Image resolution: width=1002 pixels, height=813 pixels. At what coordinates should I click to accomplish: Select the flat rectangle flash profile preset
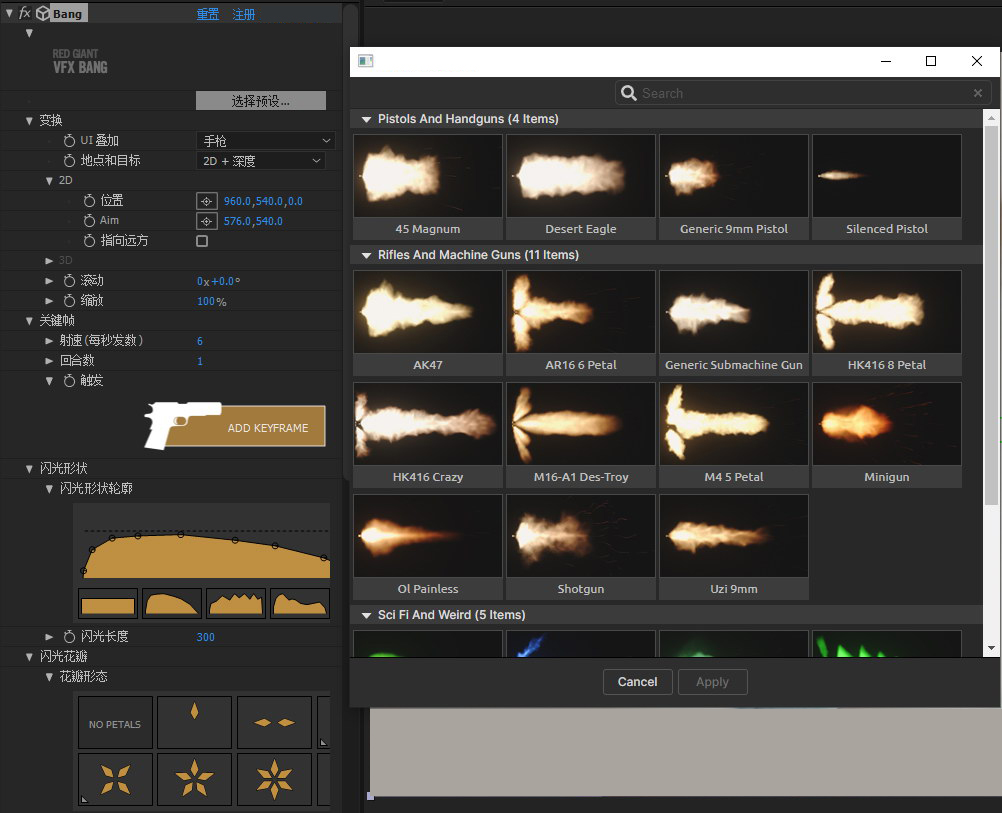(x=107, y=603)
